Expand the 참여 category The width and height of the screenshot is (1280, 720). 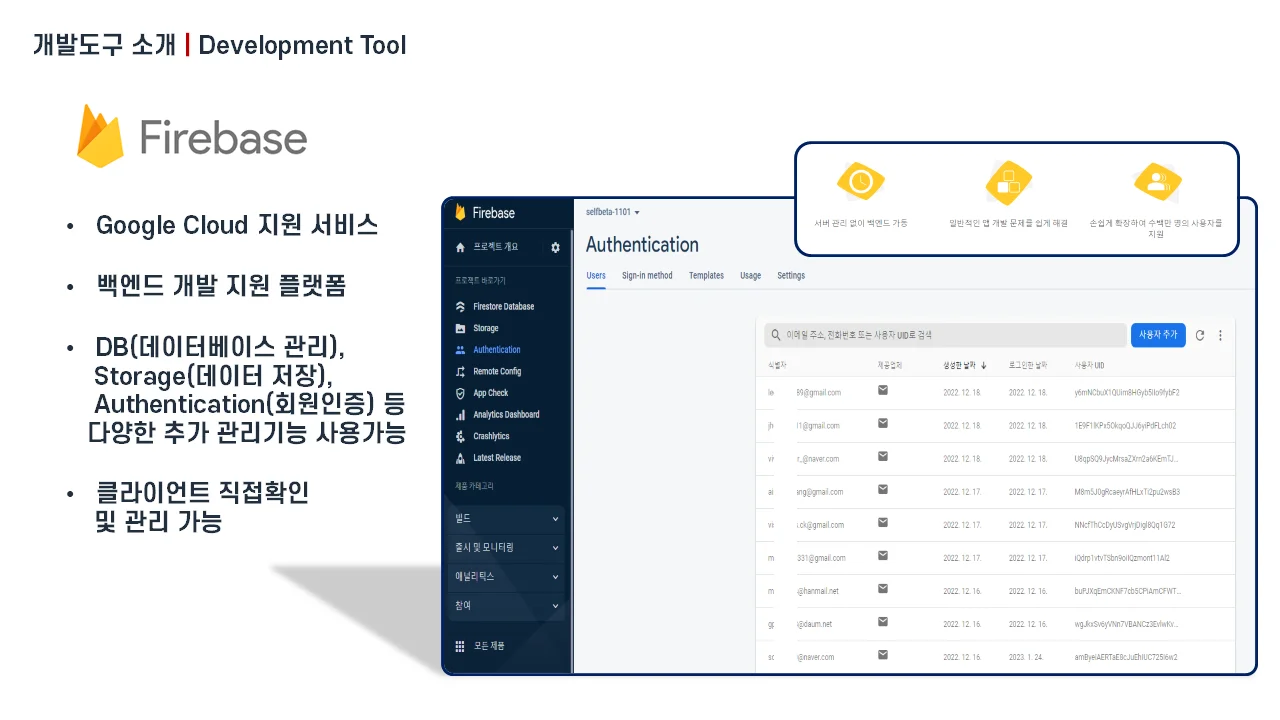[x=508, y=605]
